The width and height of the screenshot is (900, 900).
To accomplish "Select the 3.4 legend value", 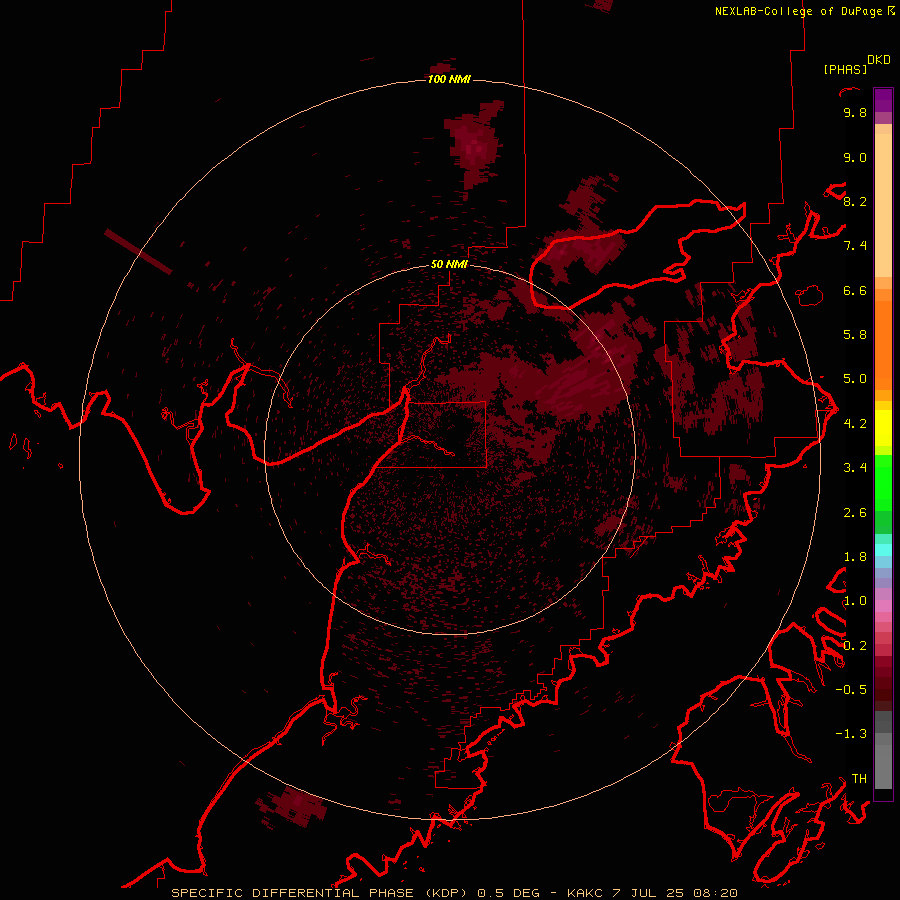I will pos(855,468).
